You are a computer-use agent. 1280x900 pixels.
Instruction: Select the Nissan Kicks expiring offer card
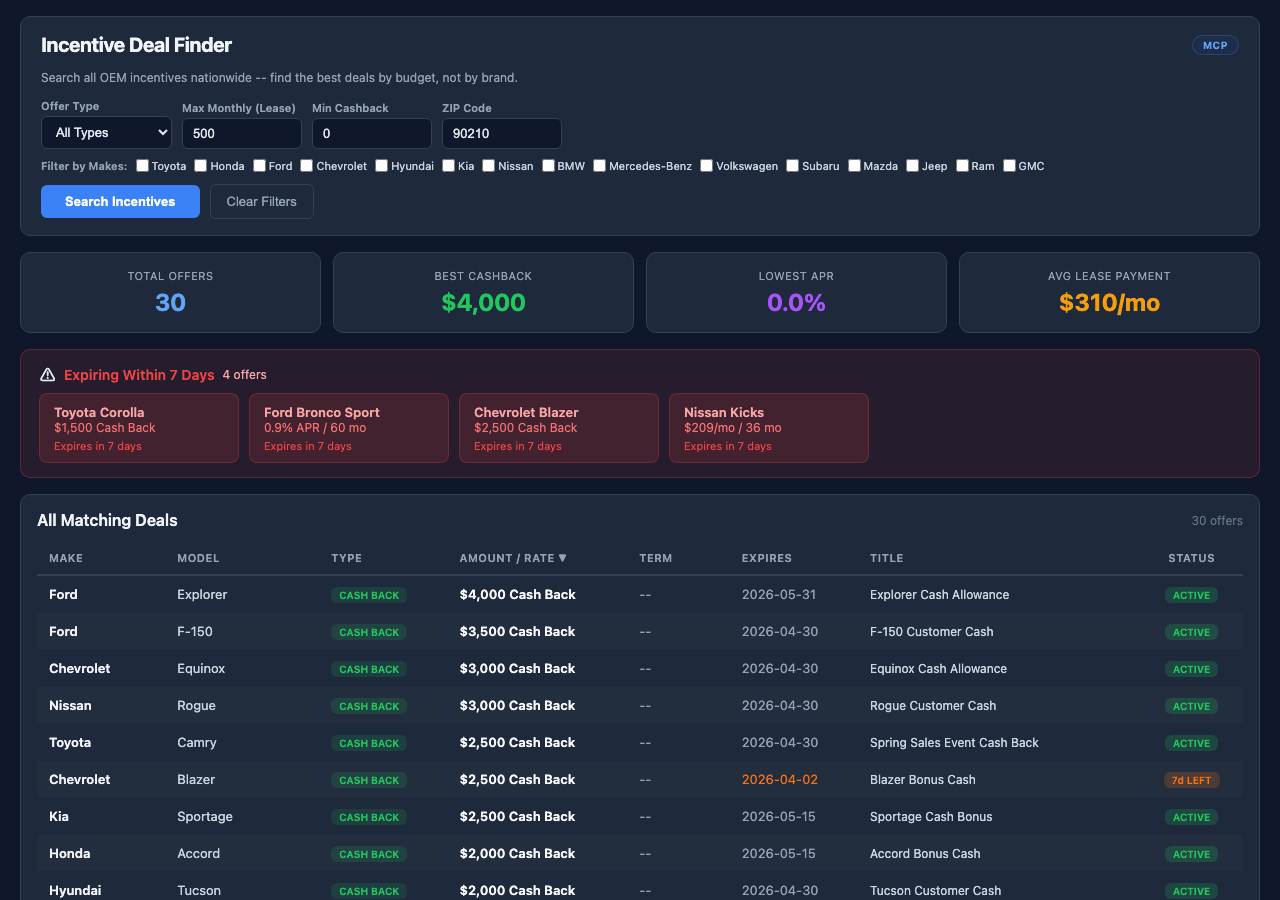pos(768,427)
